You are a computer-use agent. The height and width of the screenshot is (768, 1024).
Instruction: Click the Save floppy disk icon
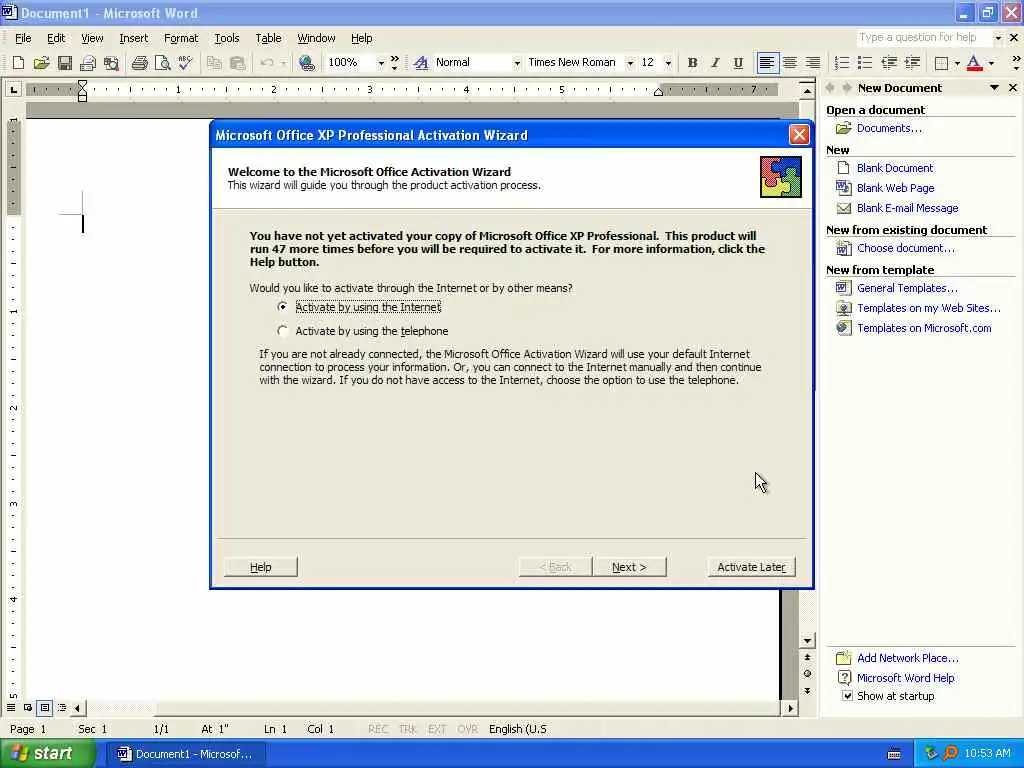[64, 63]
